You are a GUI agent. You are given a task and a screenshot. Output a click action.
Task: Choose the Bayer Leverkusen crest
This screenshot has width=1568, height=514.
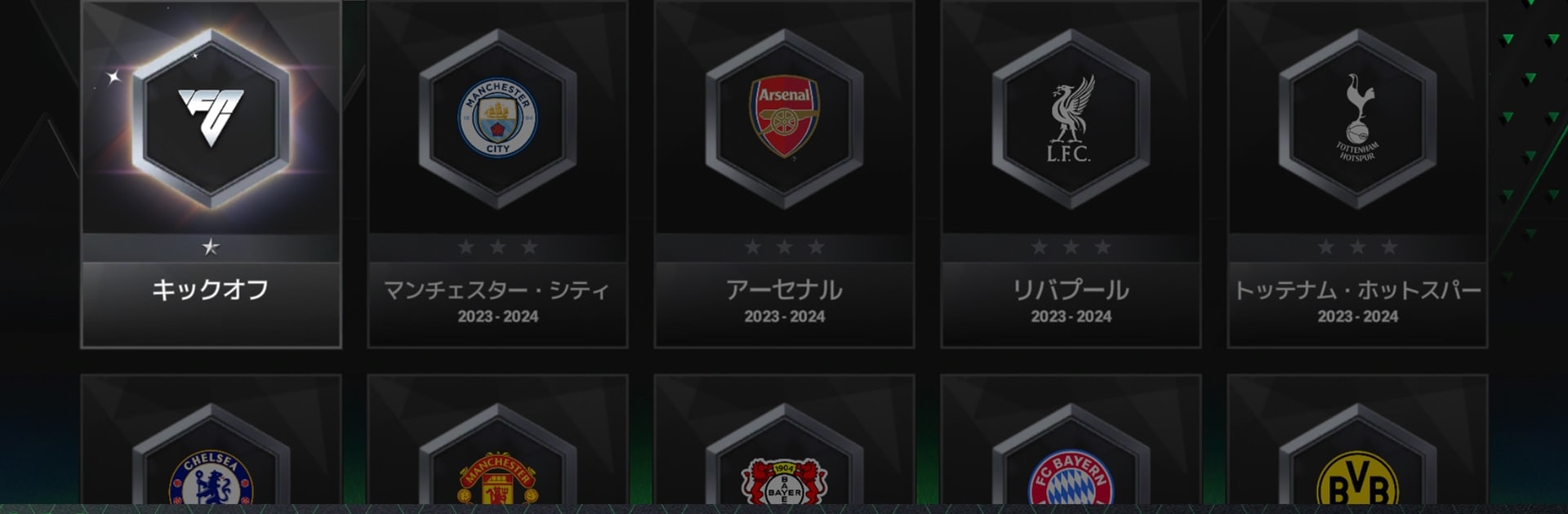pyautogui.click(x=784, y=481)
